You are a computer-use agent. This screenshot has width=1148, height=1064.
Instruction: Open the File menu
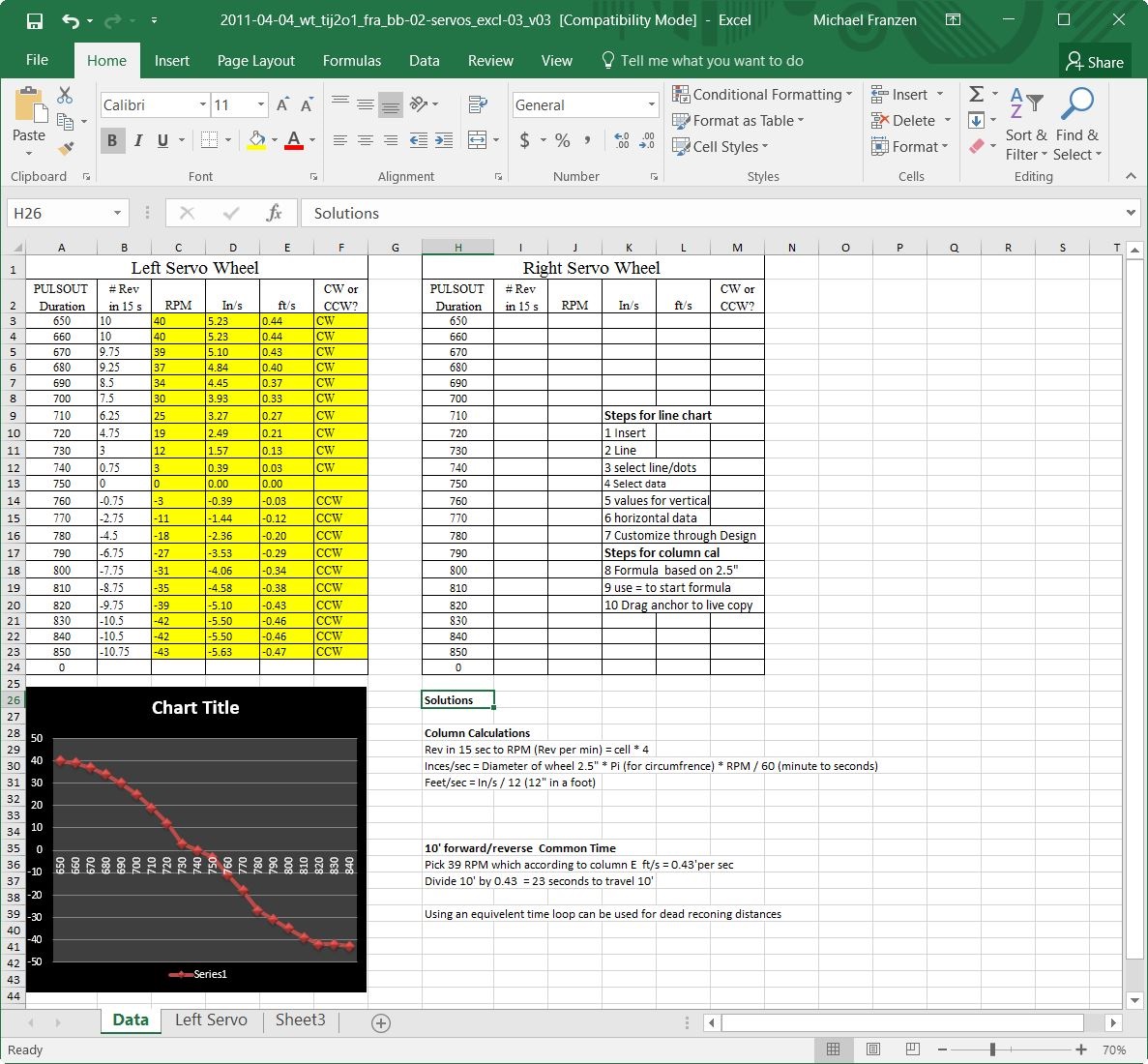[x=37, y=60]
